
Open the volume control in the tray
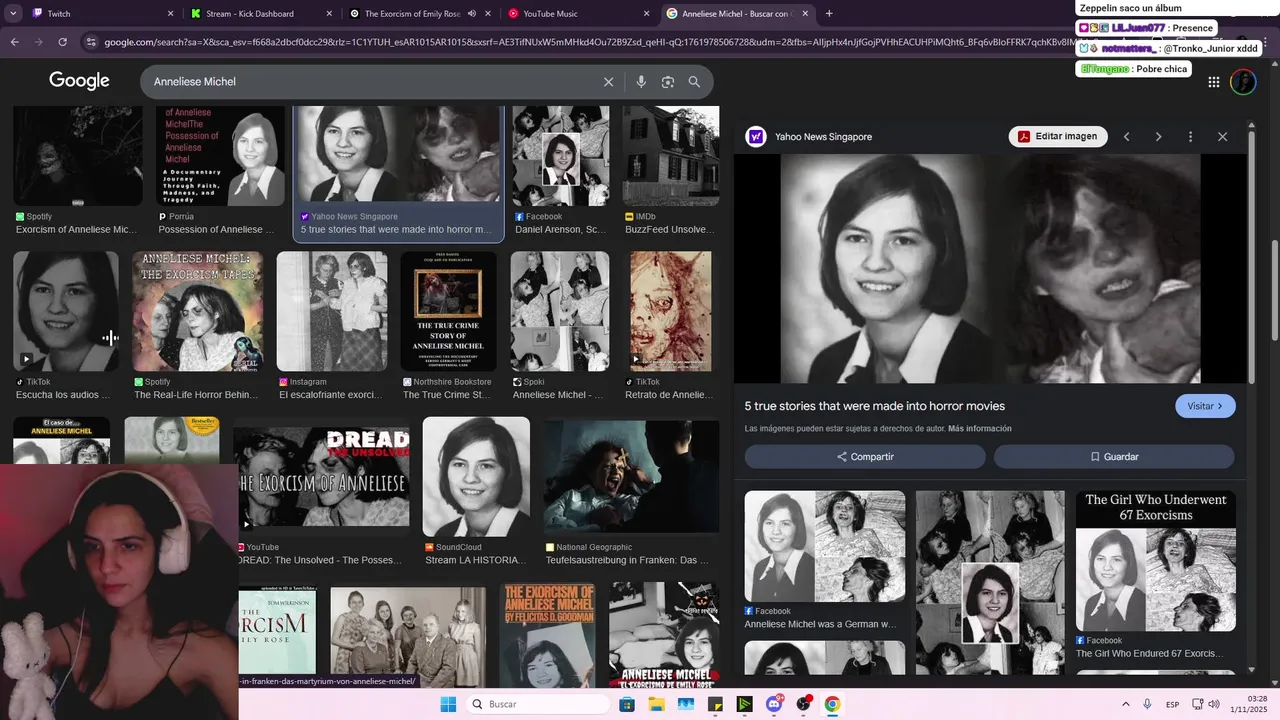click(1213, 704)
